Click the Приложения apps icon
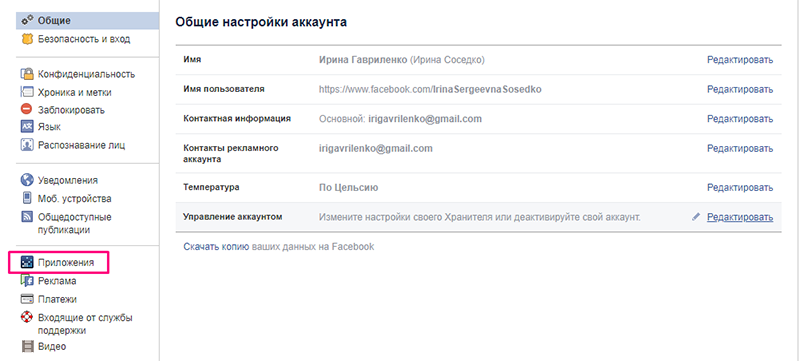The width and height of the screenshot is (800, 361). [x=27, y=263]
